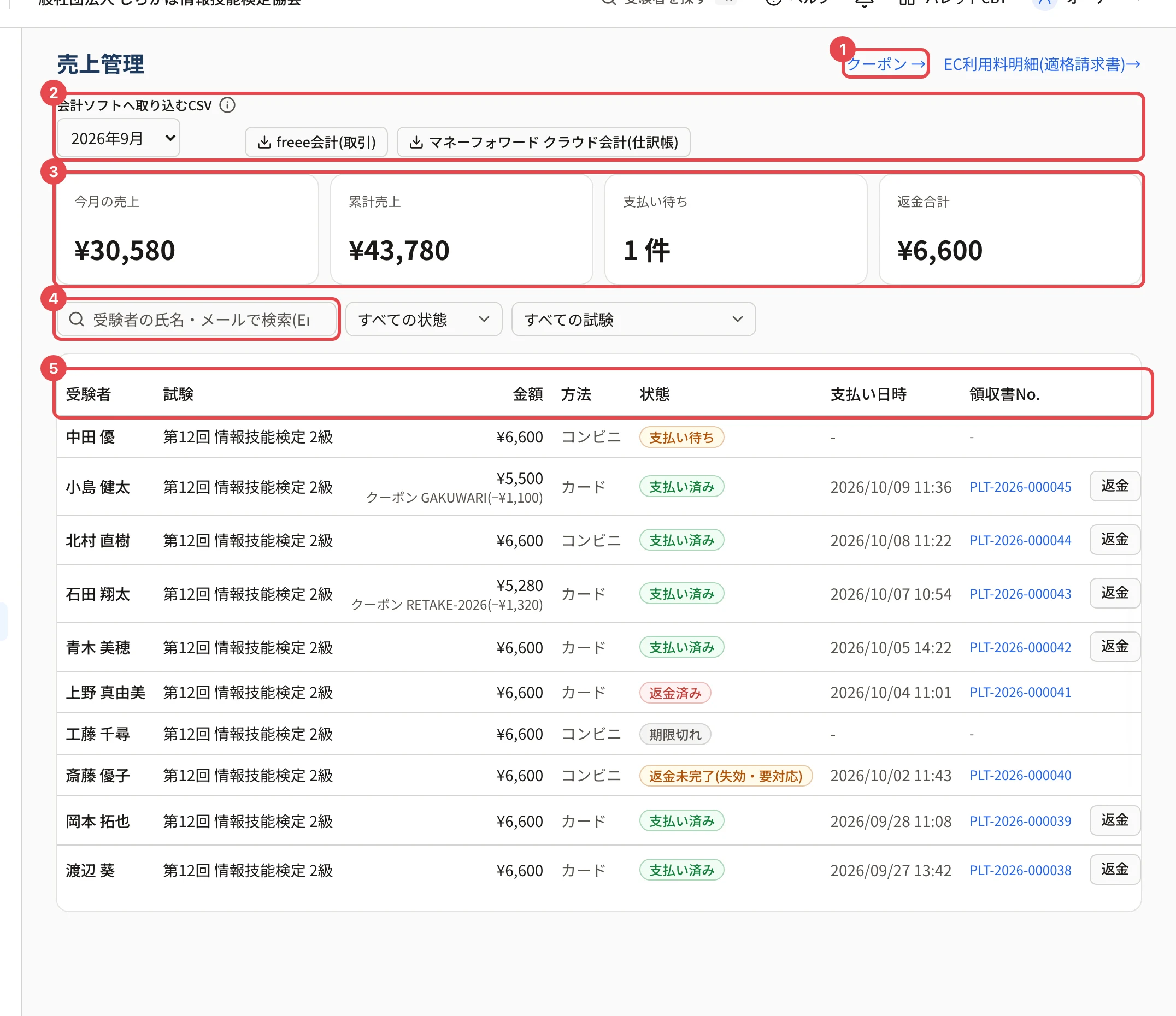The width and height of the screenshot is (1176, 1016).
Task: Click the 返金済み badge for 上野 真由美
Action: coord(675,693)
